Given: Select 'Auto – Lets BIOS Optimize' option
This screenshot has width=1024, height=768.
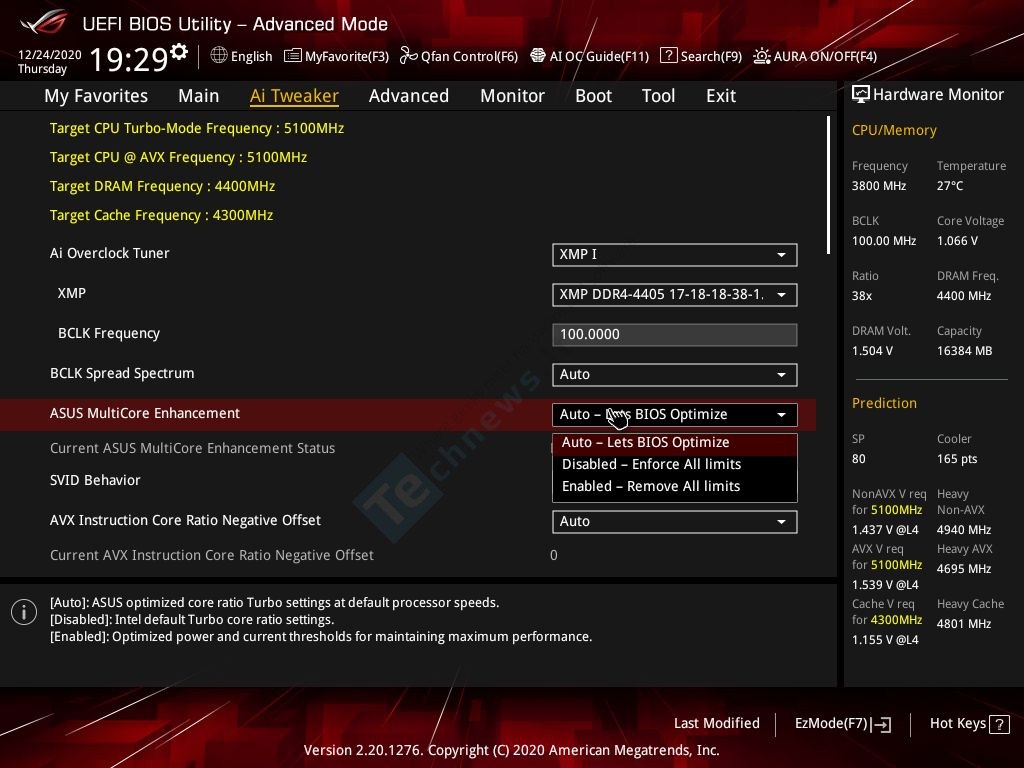Looking at the screenshot, I should [x=675, y=442].
